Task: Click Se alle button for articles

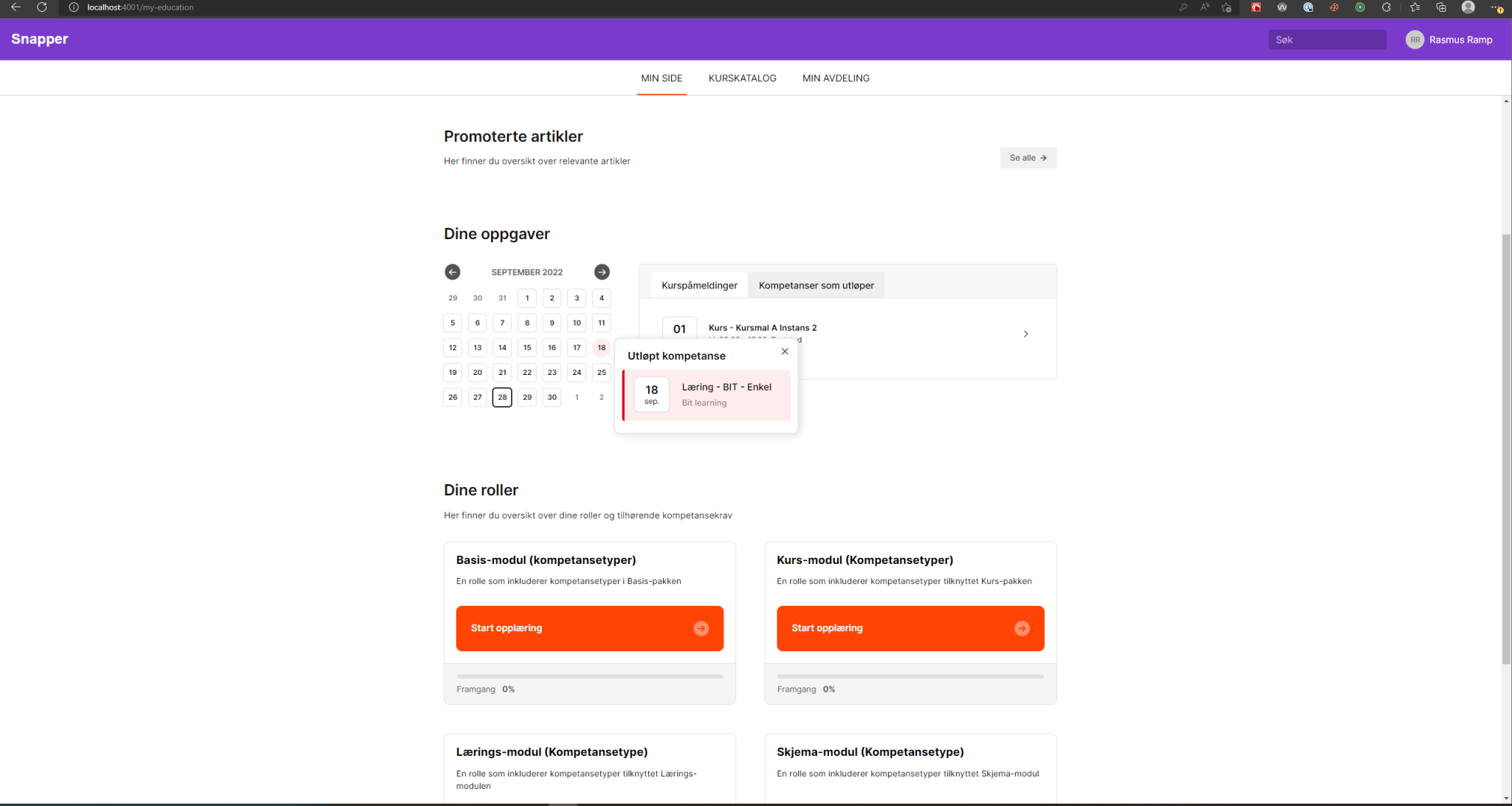Action: point(1028,158)
